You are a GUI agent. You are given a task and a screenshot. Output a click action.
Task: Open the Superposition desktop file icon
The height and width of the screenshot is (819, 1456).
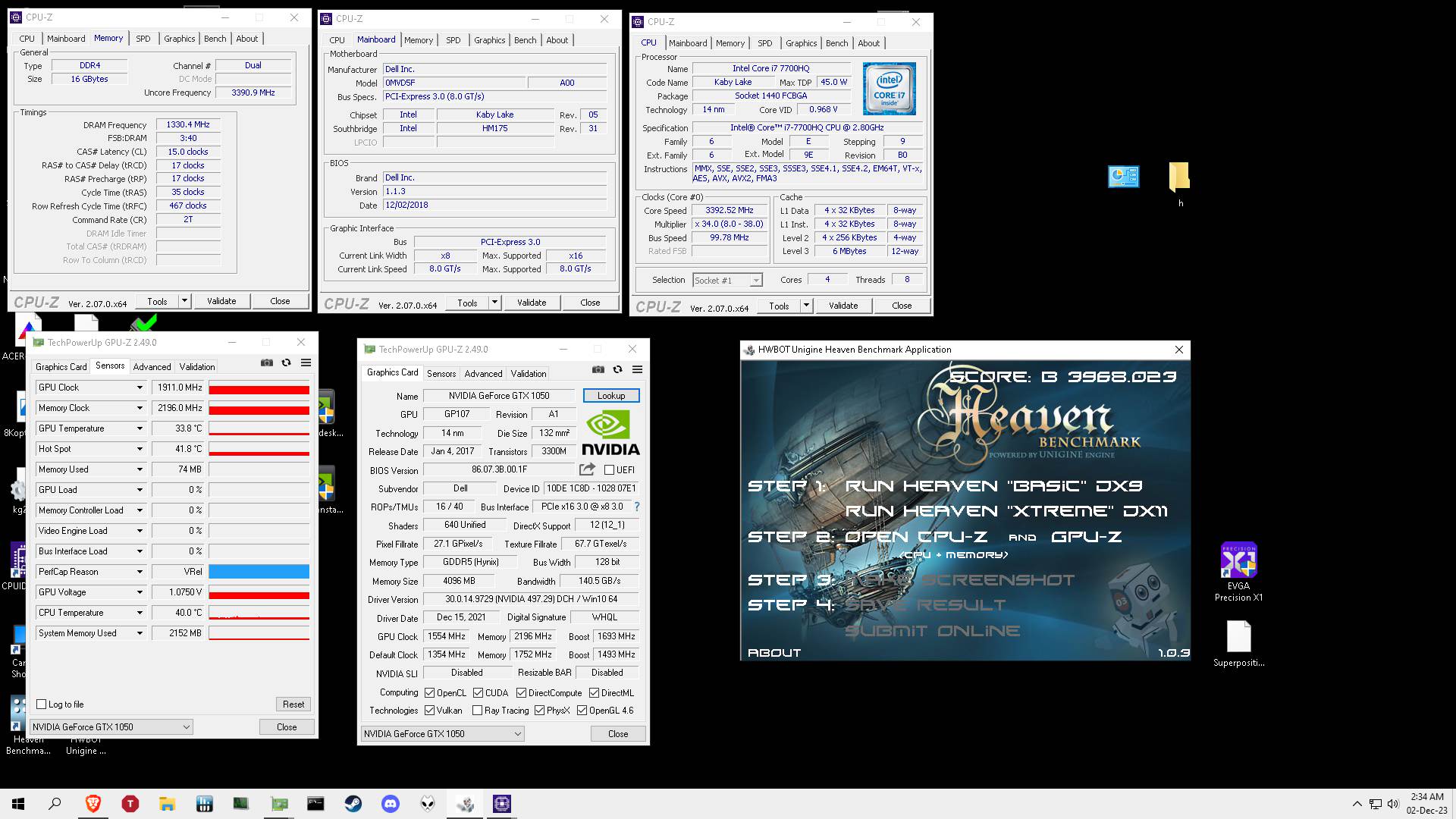tap(1238, 644)
